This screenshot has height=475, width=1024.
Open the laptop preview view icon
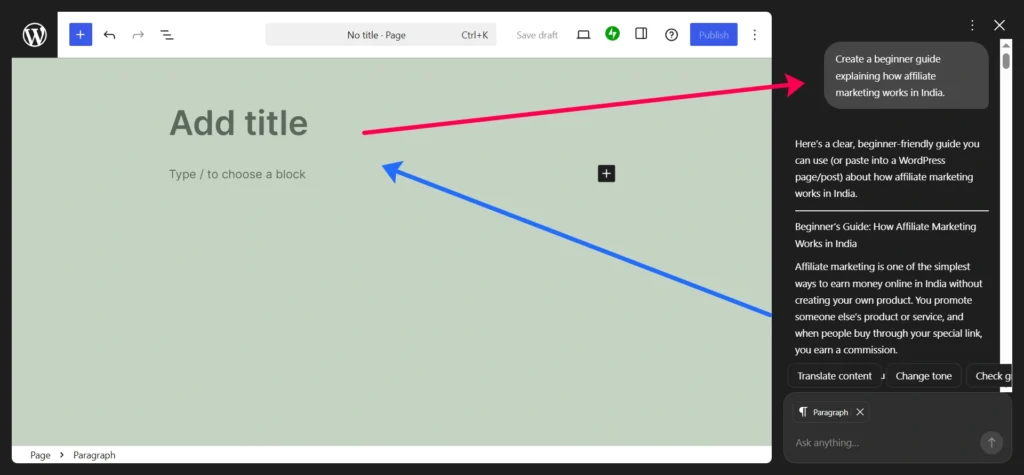pos(583,35)
